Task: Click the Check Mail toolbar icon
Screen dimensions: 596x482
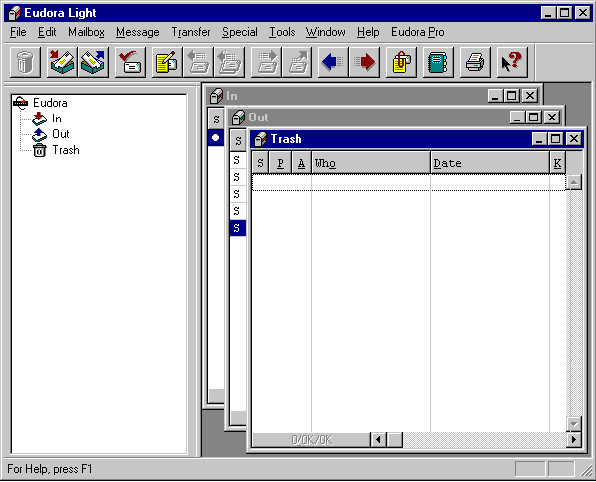Action: coord(130,62)
